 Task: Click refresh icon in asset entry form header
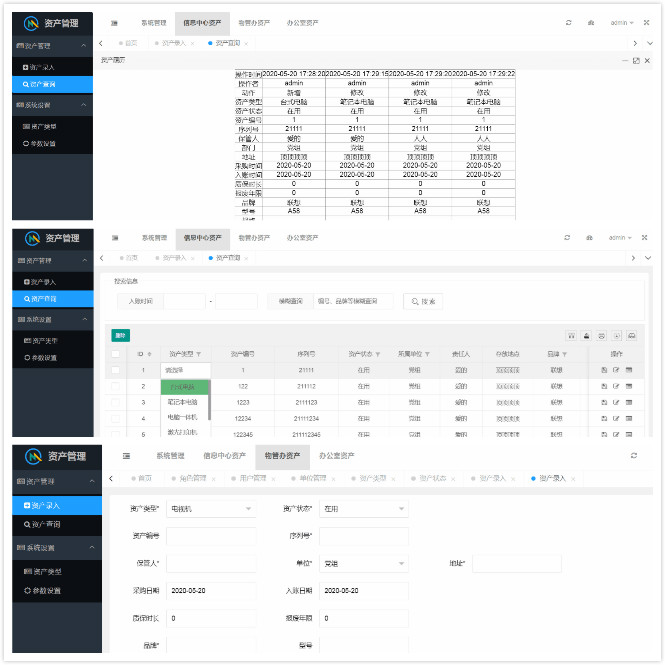tap(634, 455)
